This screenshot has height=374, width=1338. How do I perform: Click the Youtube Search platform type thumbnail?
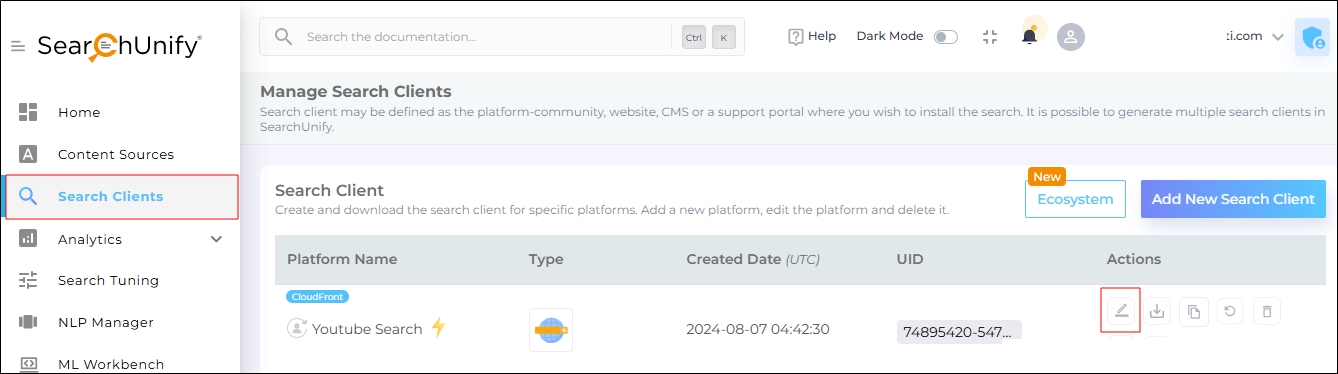point(551,329)
